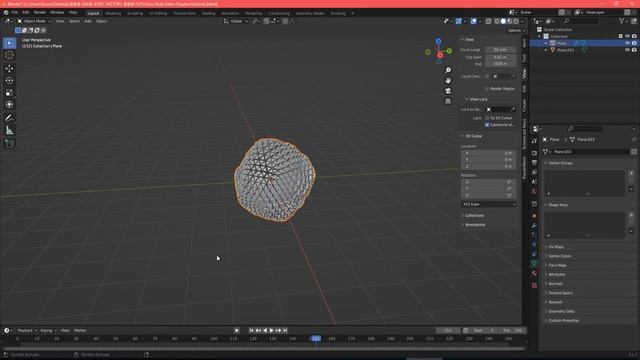640x360 pixels.
Task: Switch viewport shading to Solid mode
Action: pyautogui.click(x=503, y=21)
